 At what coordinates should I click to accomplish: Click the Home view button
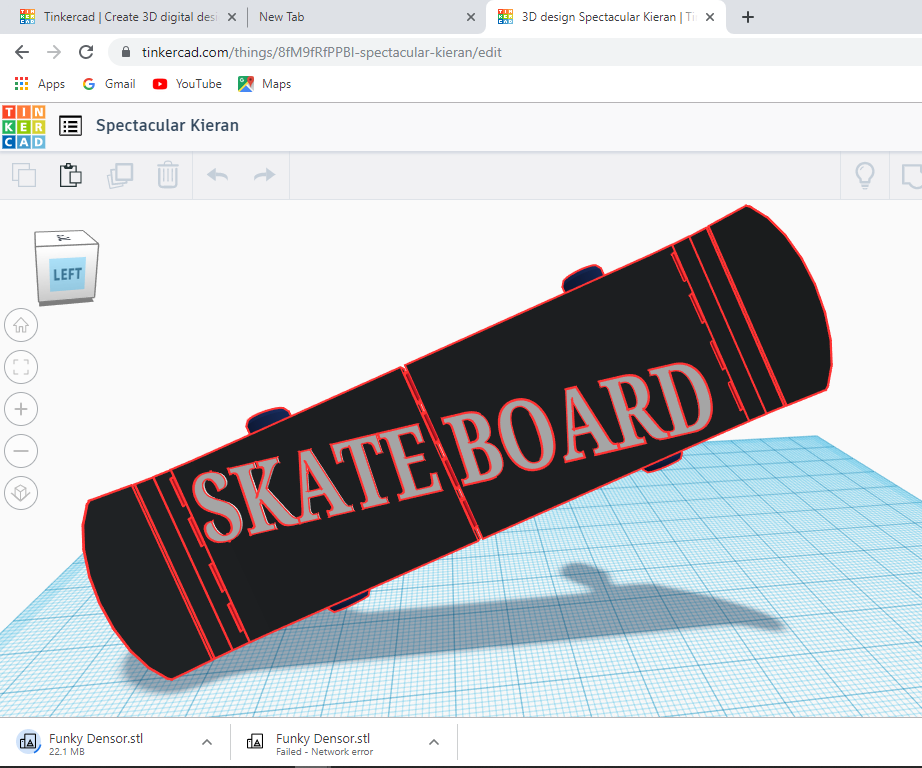click(x=21, y=325)
